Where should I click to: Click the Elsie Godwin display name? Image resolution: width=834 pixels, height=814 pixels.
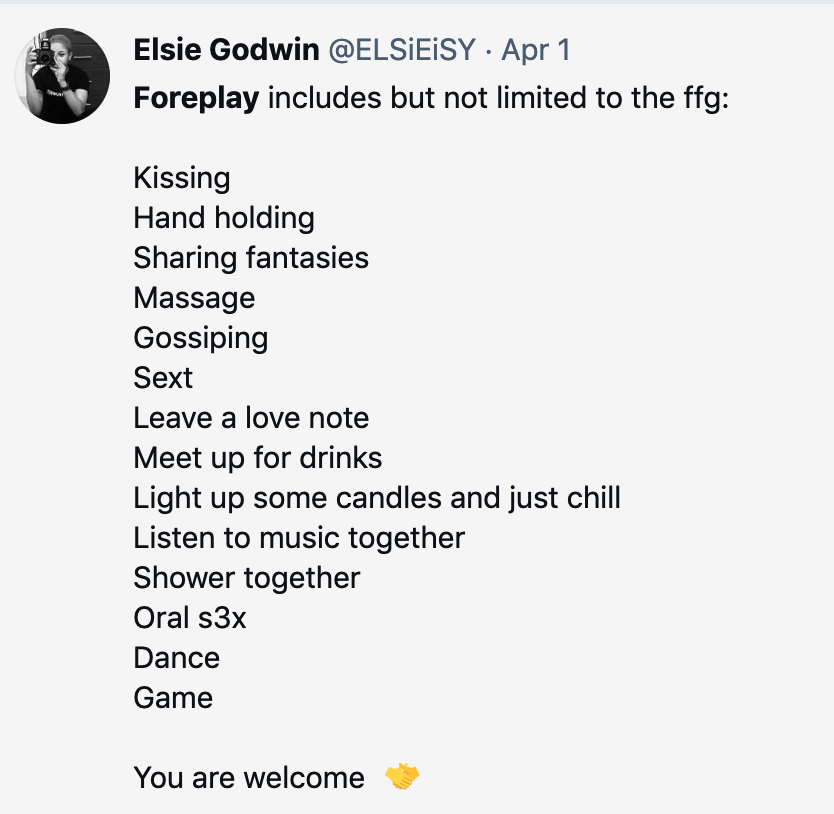point(226,50)
